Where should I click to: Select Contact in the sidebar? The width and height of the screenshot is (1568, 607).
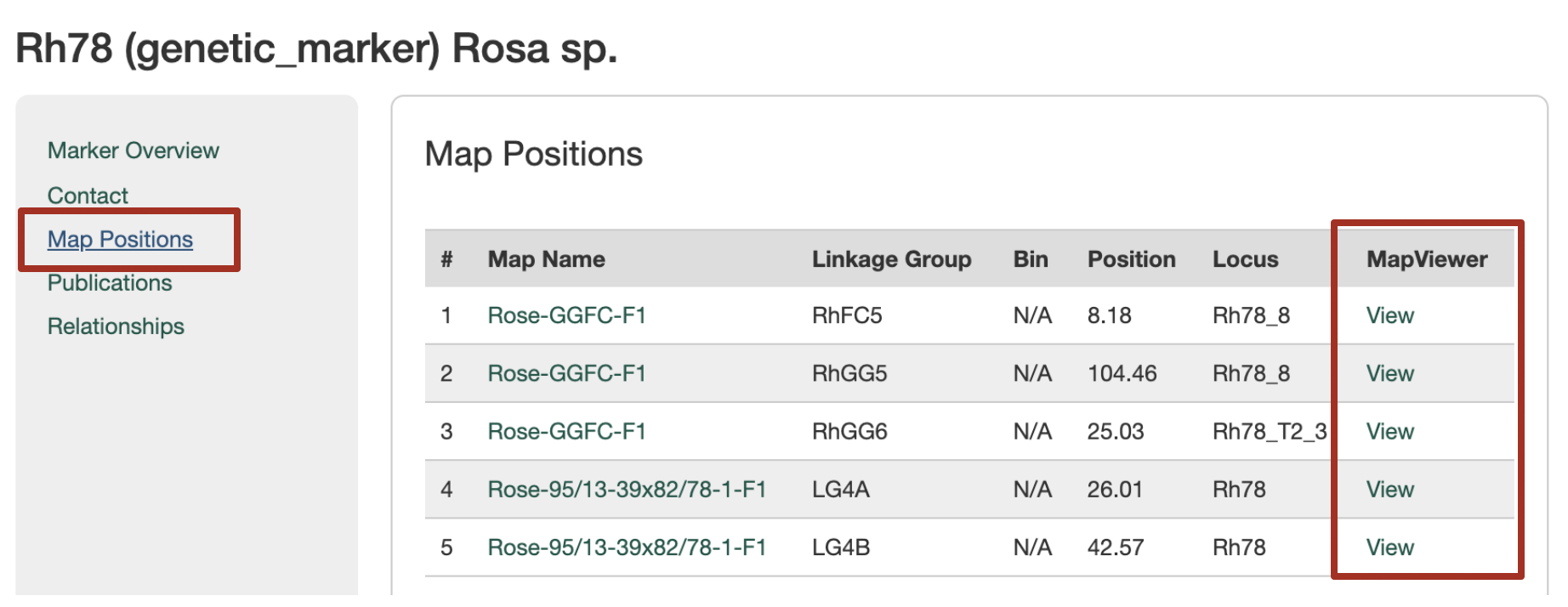coord(88,196)
